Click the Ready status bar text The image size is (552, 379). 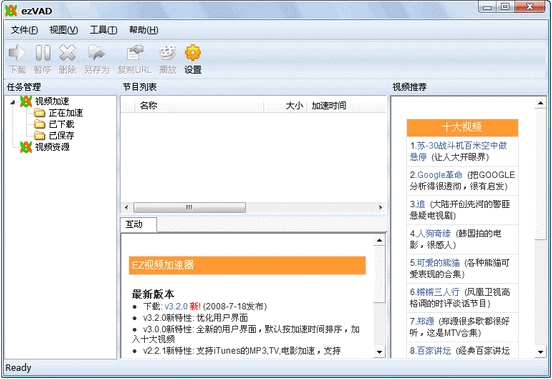tap(18, 368)
